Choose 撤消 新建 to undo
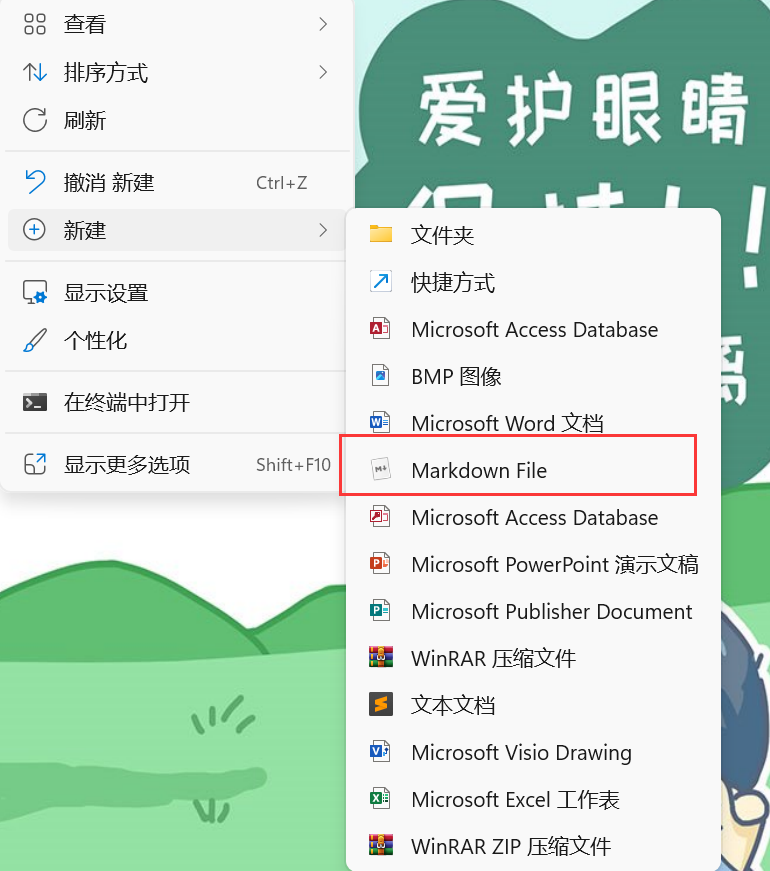770x871 pixels. pos(178,182)
